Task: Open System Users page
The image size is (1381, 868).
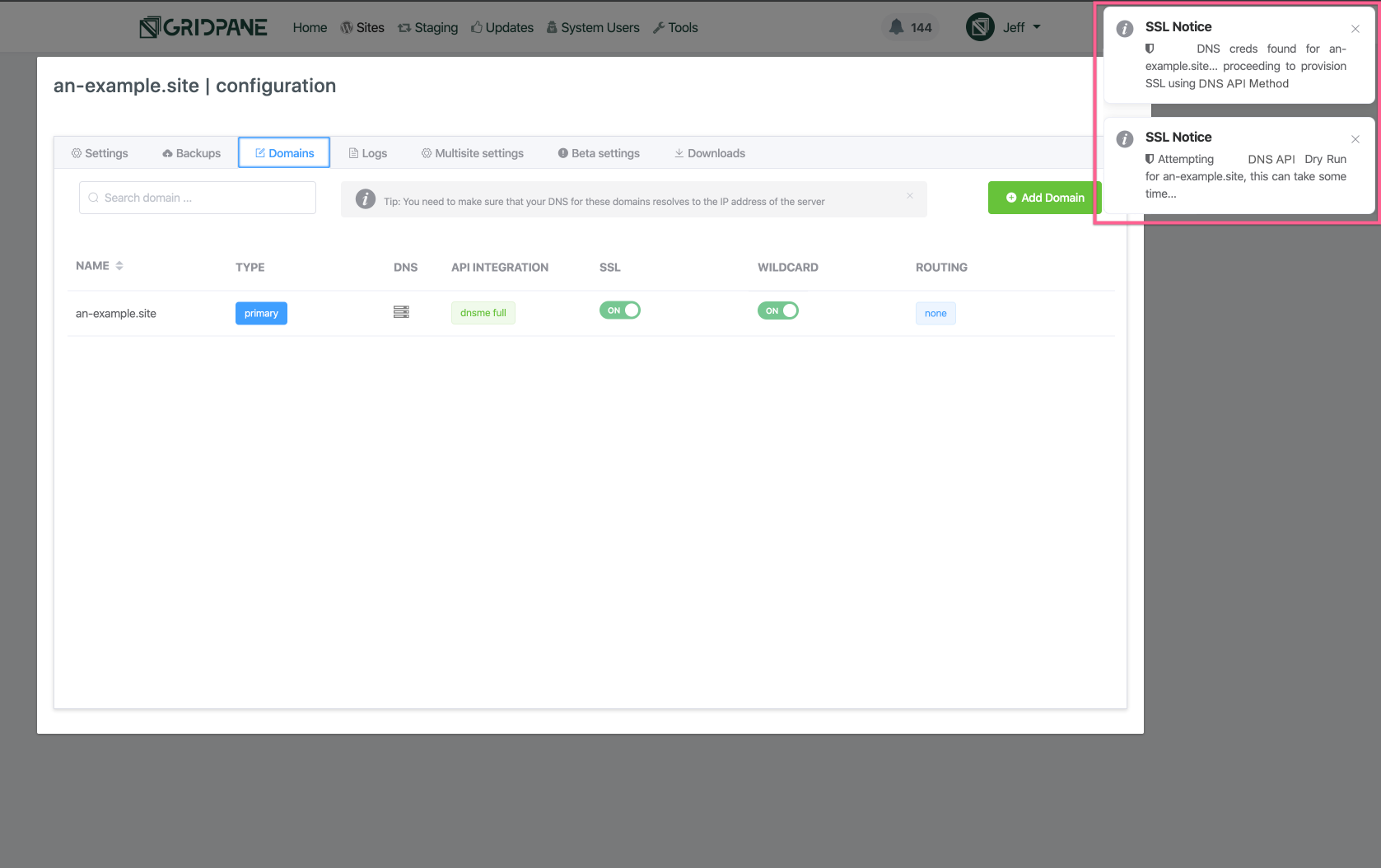Action: point(593,27)
